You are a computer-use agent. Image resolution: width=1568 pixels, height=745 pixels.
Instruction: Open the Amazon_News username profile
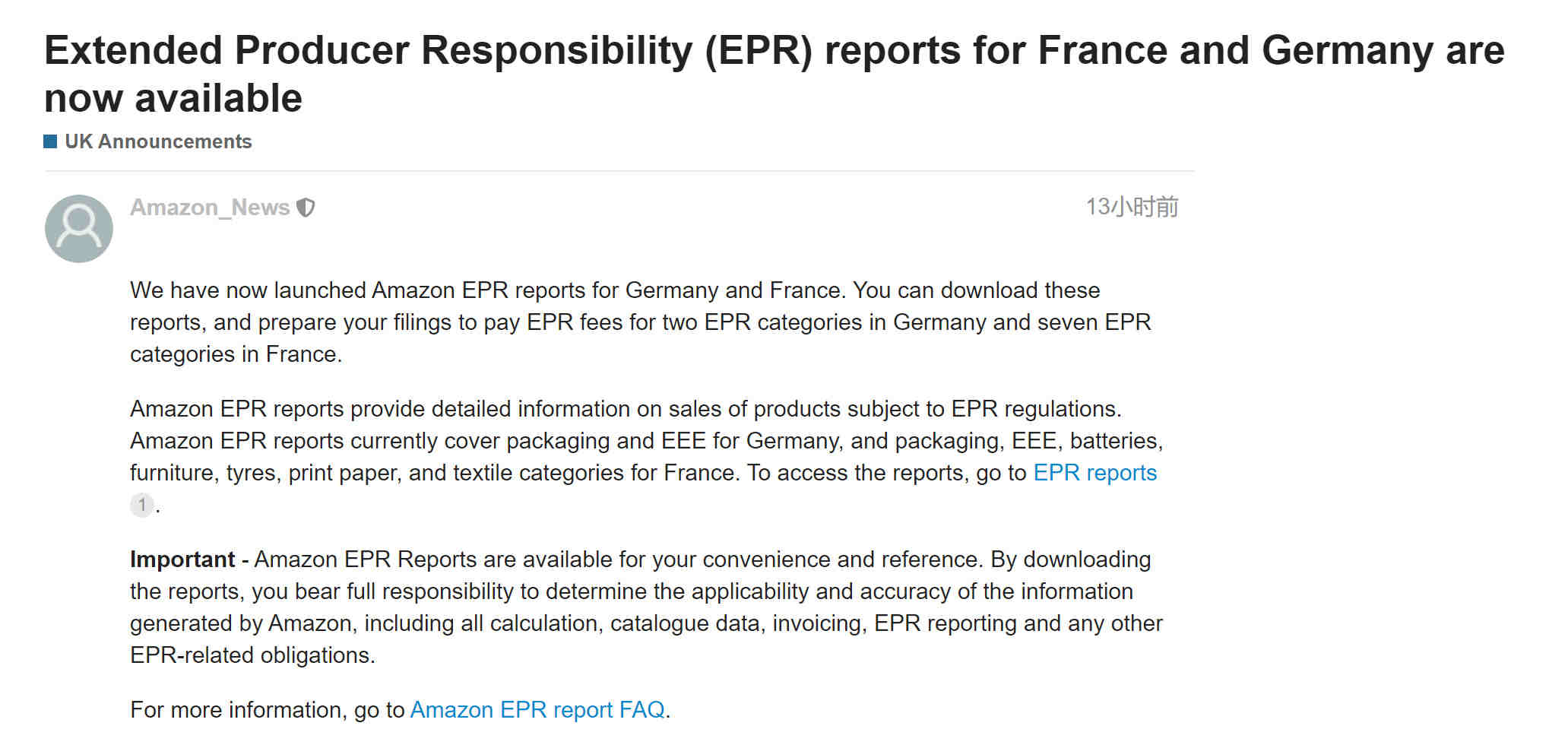(x=210, y=208)
